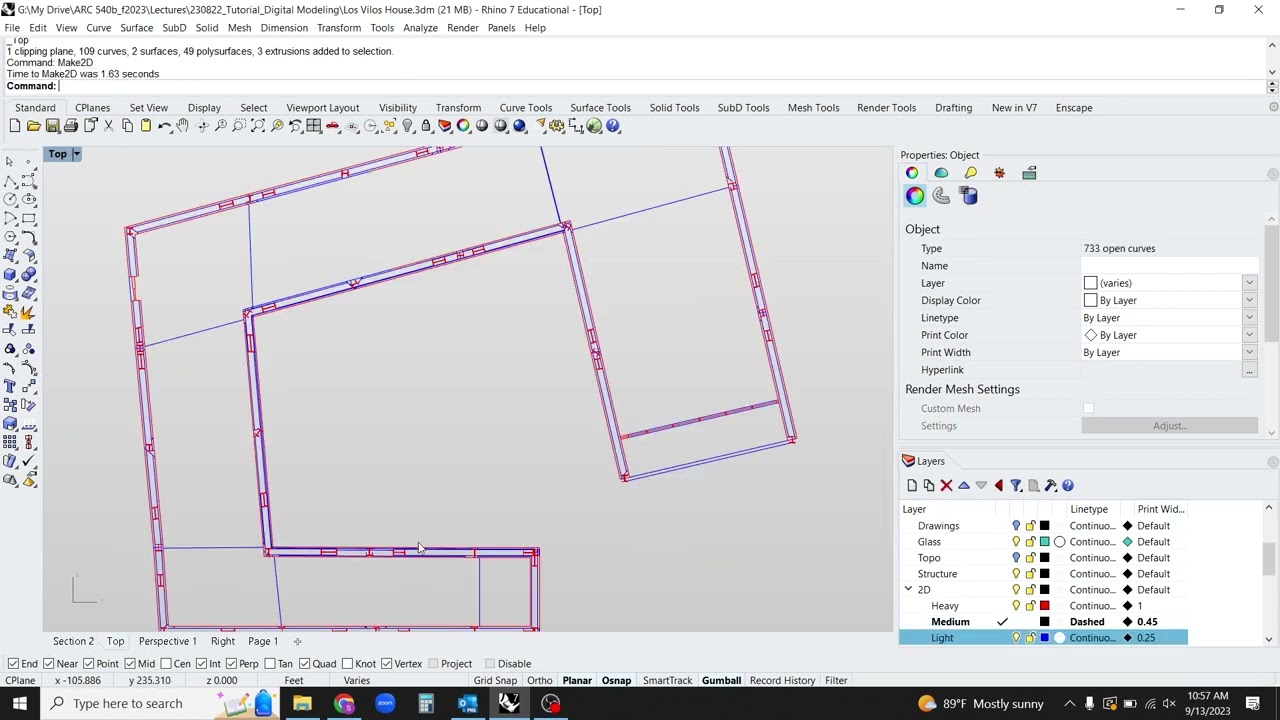The image size is (1280, 720).
Task: Switch to Perspective 1 viewport tab
Action: [168, 642]
